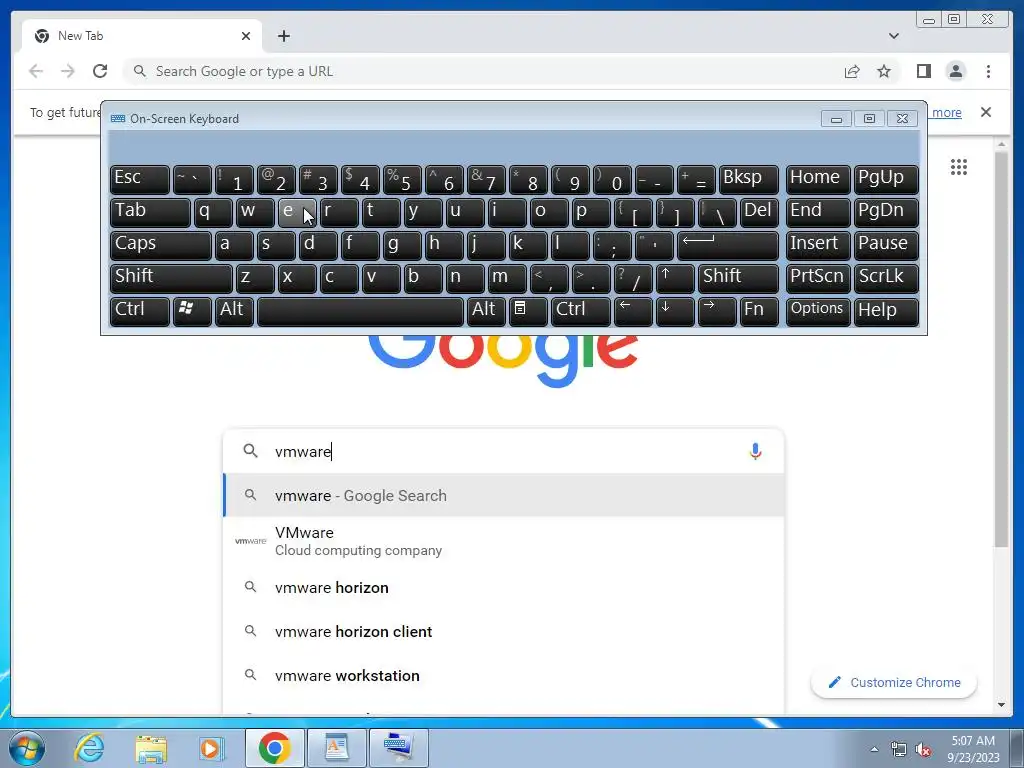Click the down arrow key on keyboard
Image resolution: width=1024 pixels, height=768 pixels.
(675, 311)
